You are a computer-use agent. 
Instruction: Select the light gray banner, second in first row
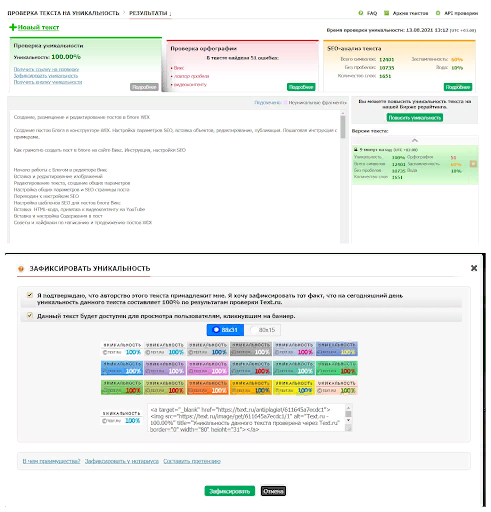click(165, 349)
